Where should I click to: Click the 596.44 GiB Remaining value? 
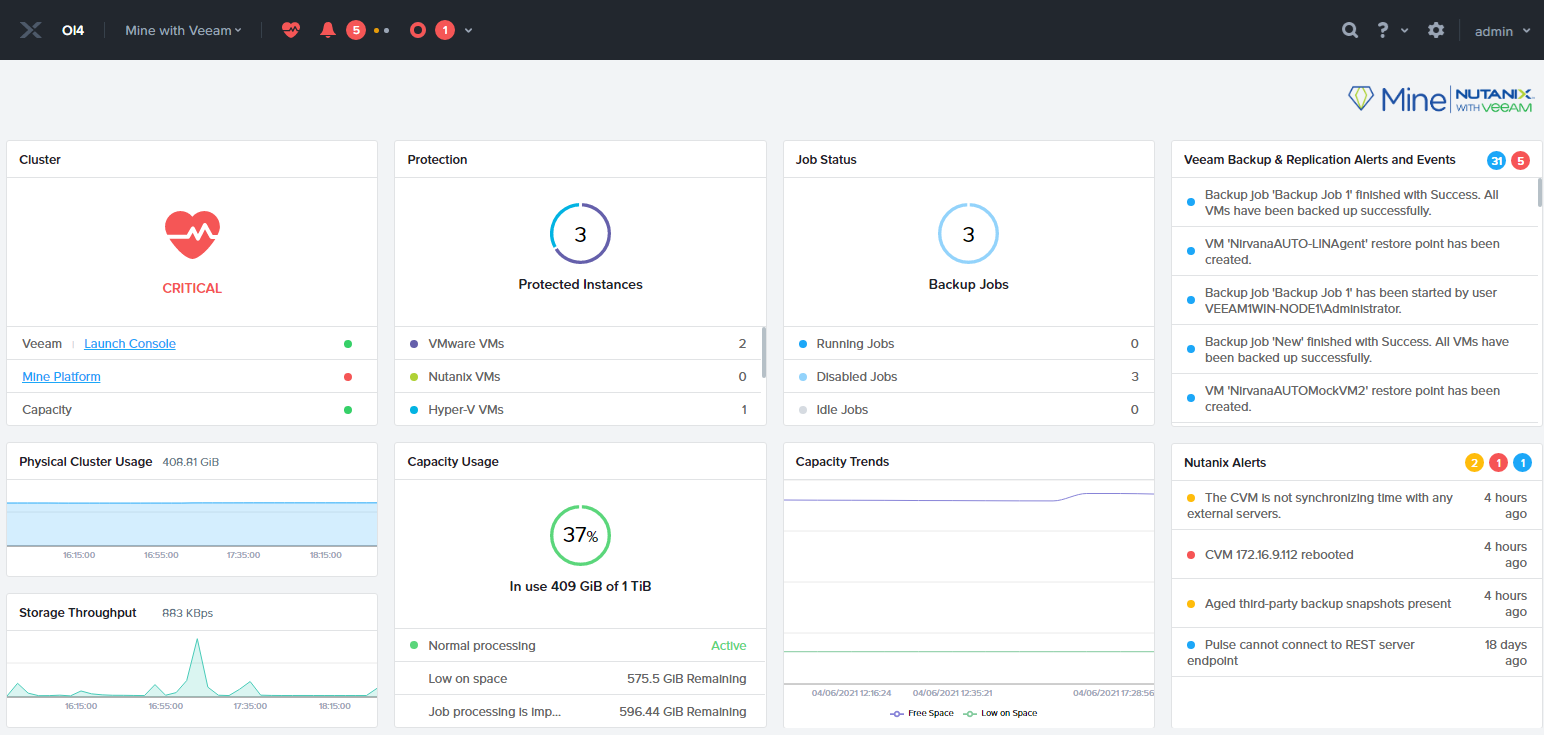coord(683,712)
